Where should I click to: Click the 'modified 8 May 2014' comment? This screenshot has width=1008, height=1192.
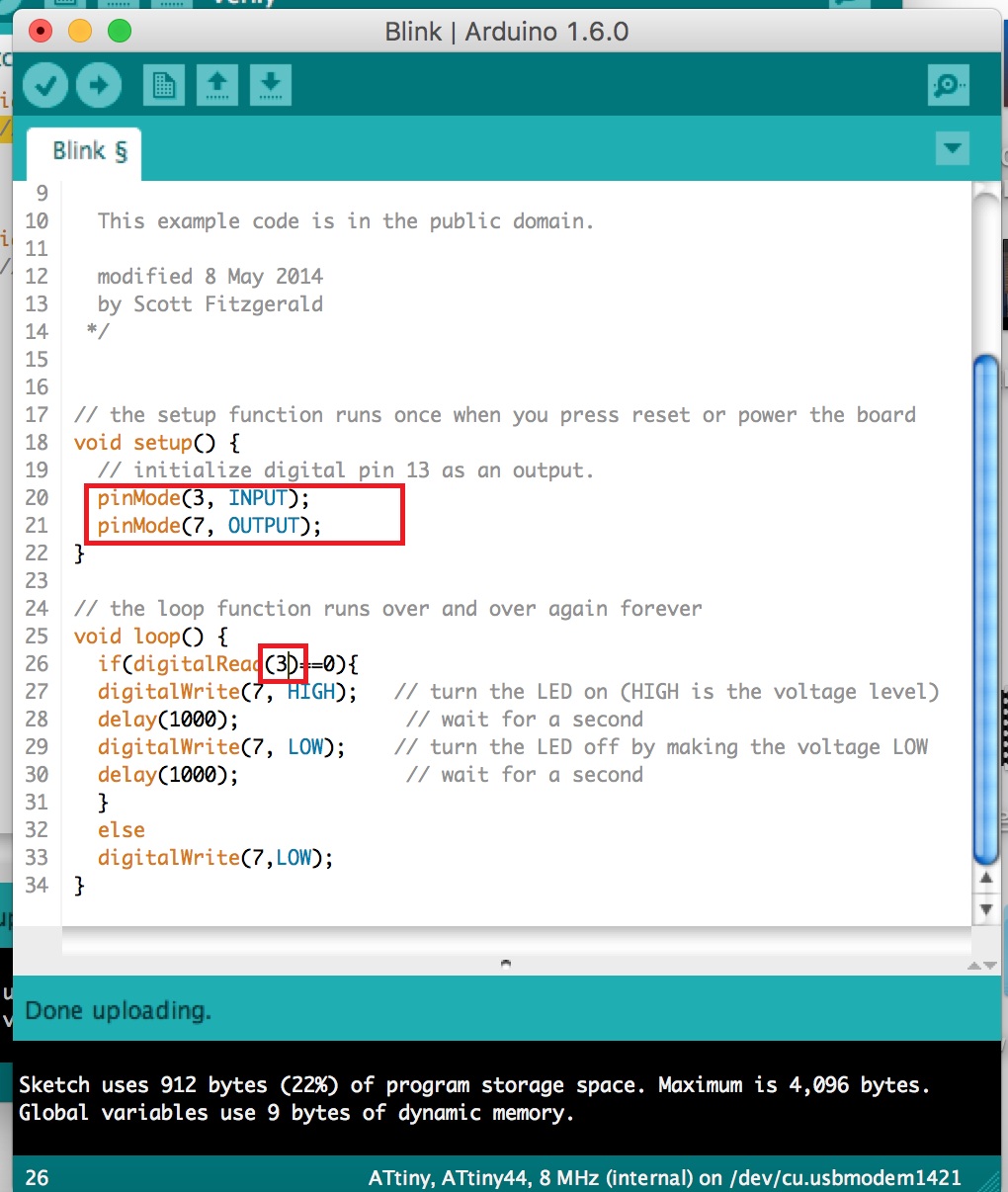click(210, 277)
